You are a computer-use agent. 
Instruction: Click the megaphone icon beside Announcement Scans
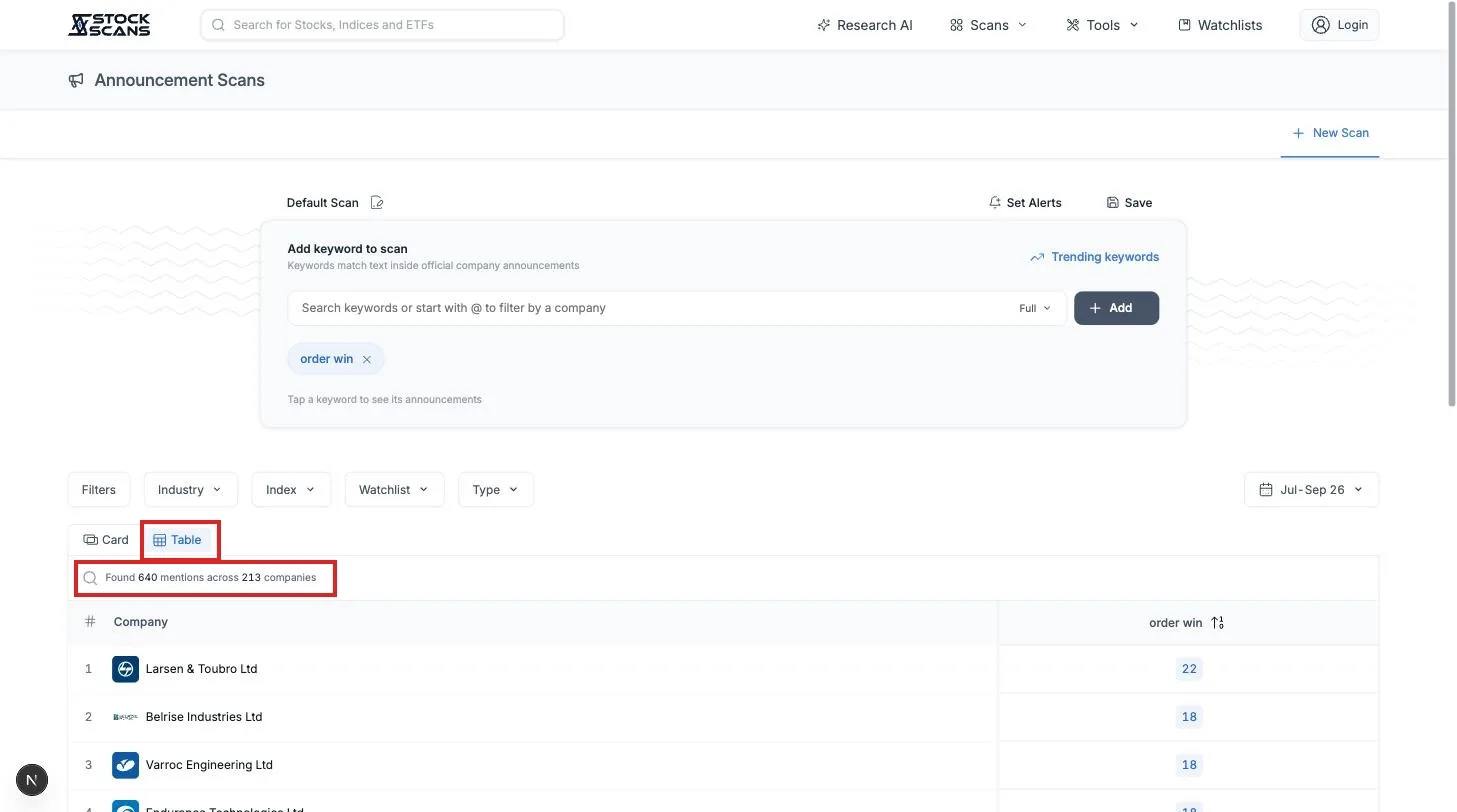(76, 80)
